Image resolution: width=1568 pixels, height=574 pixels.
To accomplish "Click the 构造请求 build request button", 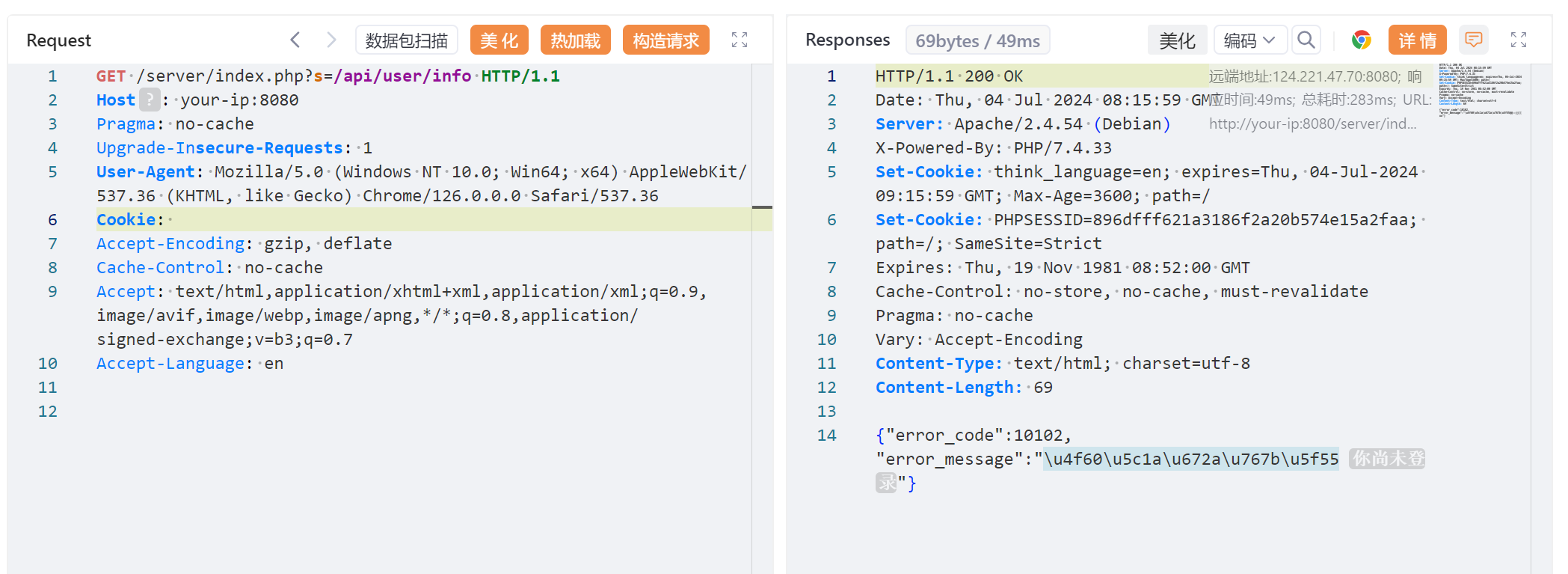I will [x=665, y=40].
